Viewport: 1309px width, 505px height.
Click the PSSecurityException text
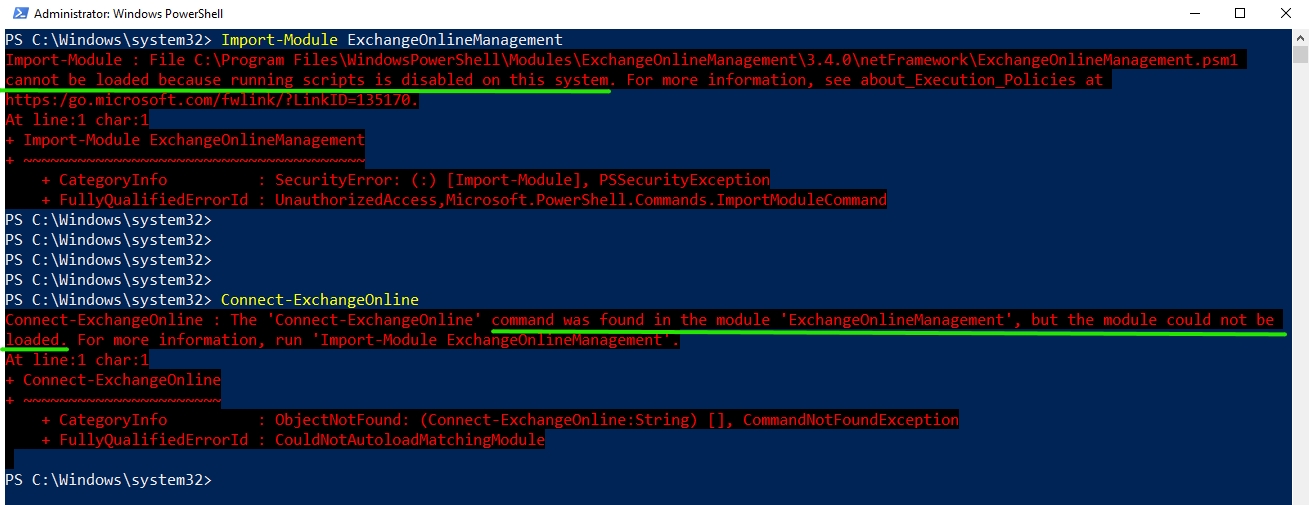coord(684,180)
